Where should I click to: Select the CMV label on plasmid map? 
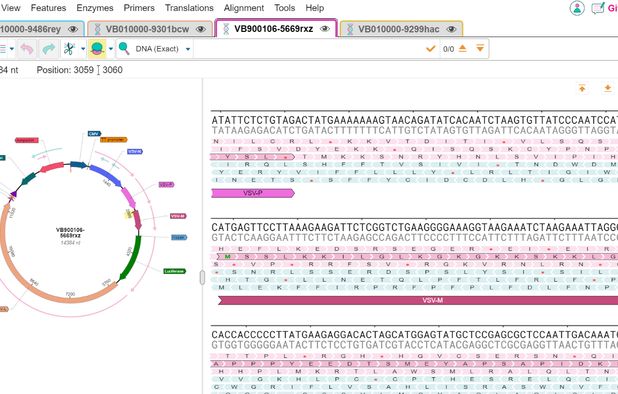click(x=94, y=134)
